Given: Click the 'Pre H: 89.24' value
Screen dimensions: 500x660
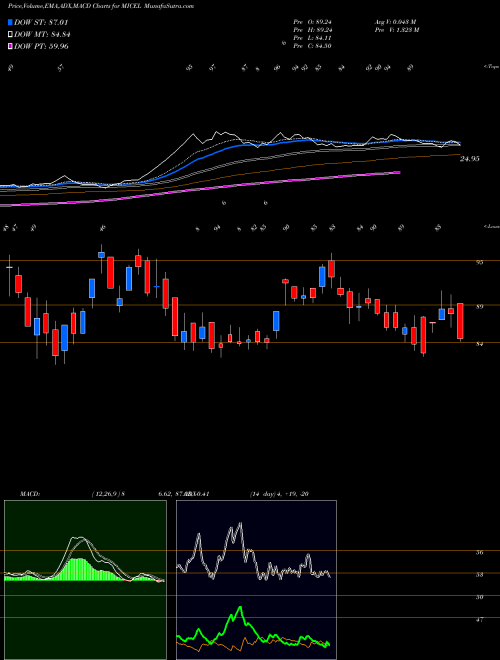Looking at the screenshot, I should 313,30.
